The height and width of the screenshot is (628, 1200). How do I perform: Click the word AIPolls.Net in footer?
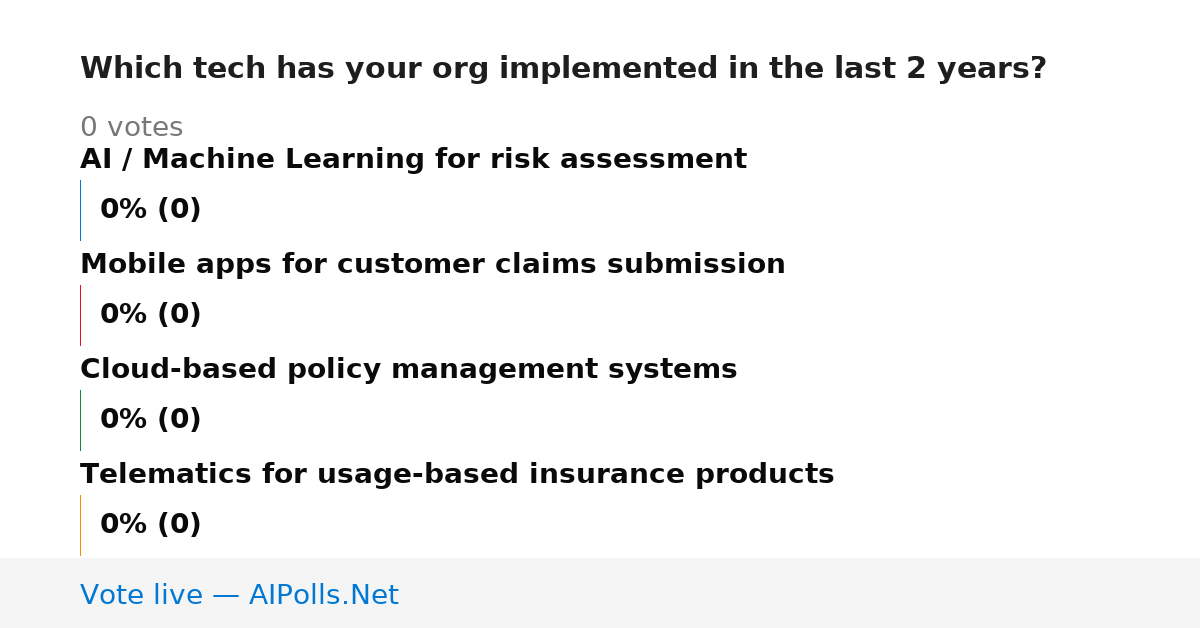pos(323,596)
